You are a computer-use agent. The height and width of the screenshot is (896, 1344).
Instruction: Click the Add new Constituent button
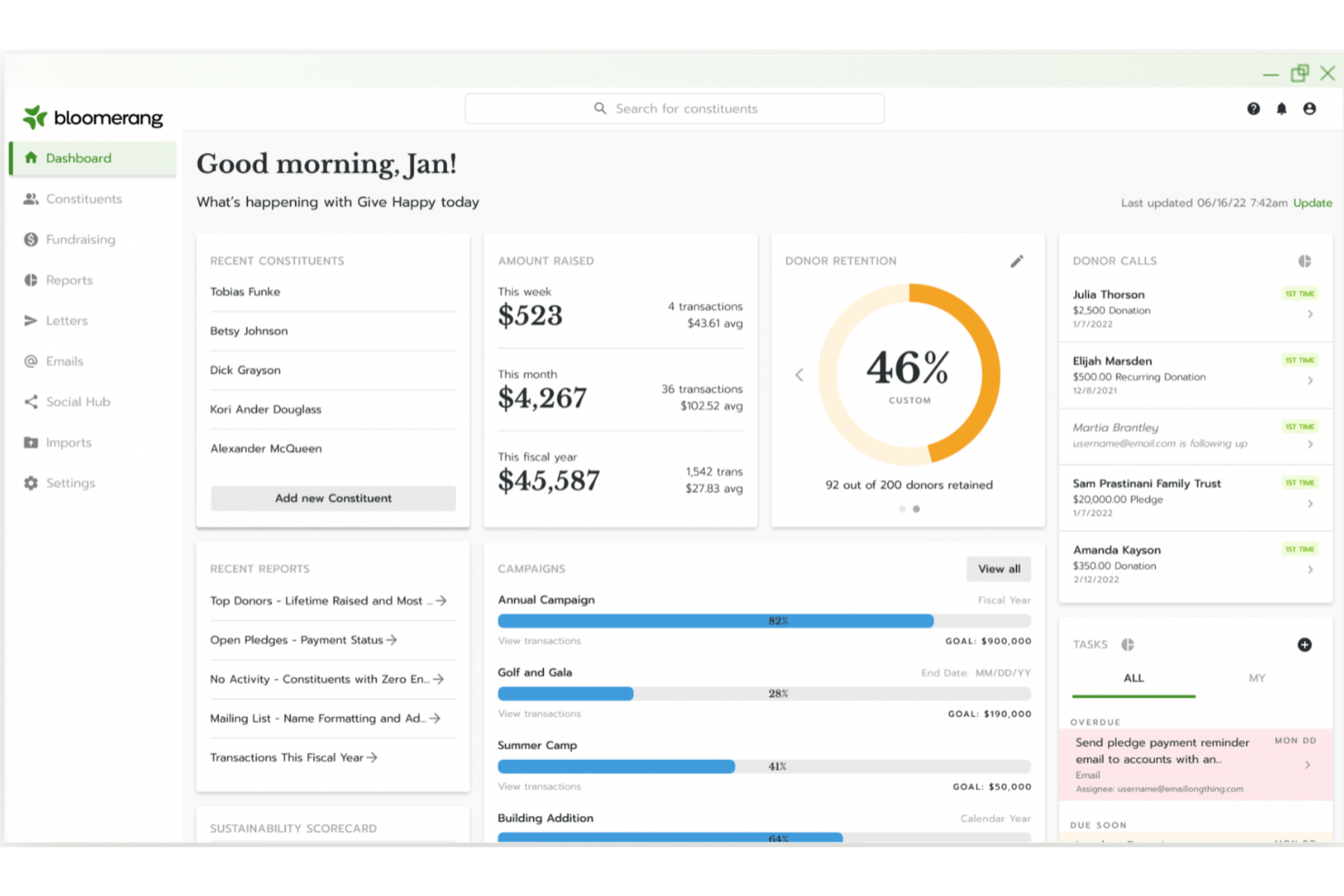332,497
